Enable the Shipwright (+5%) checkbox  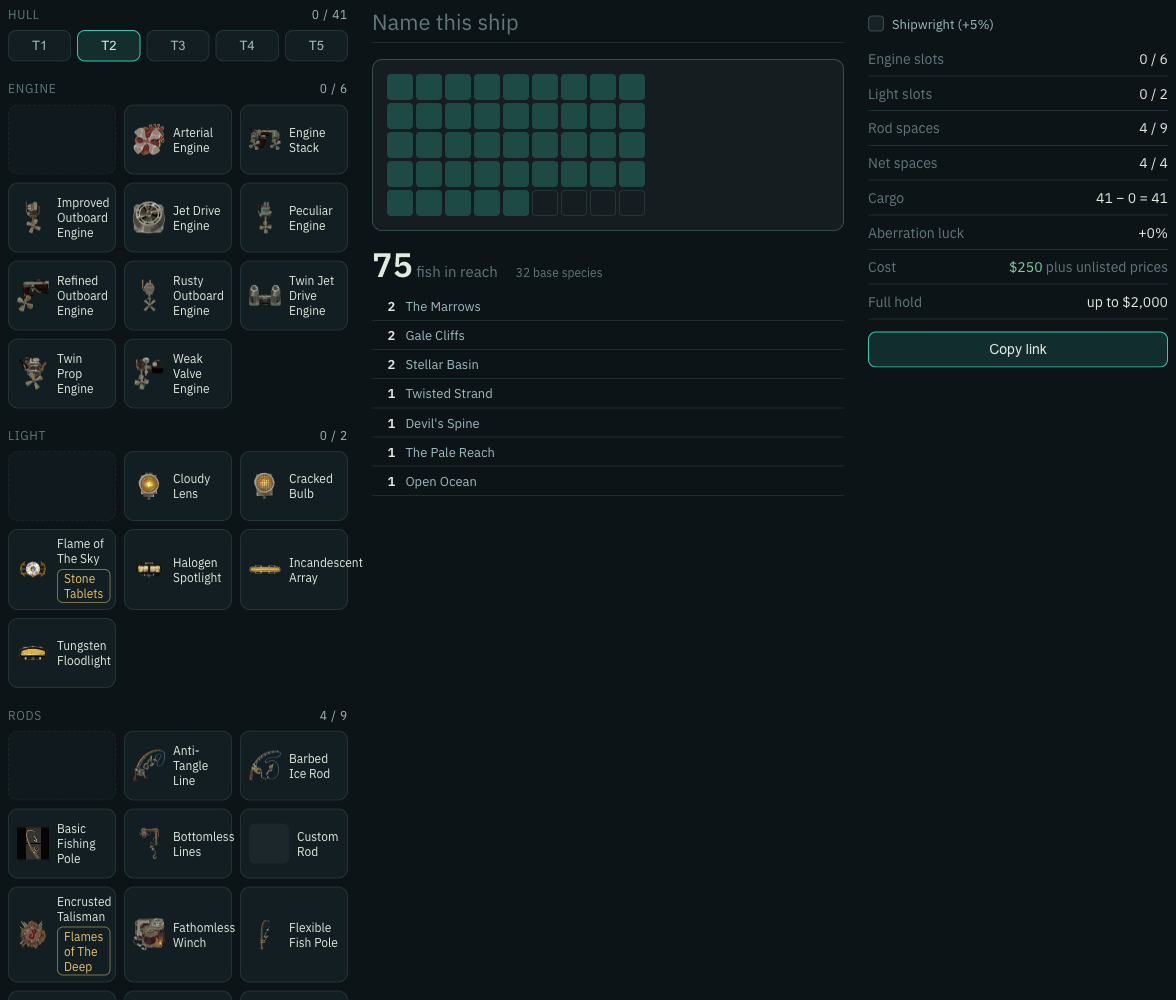[x=876, y=24]
